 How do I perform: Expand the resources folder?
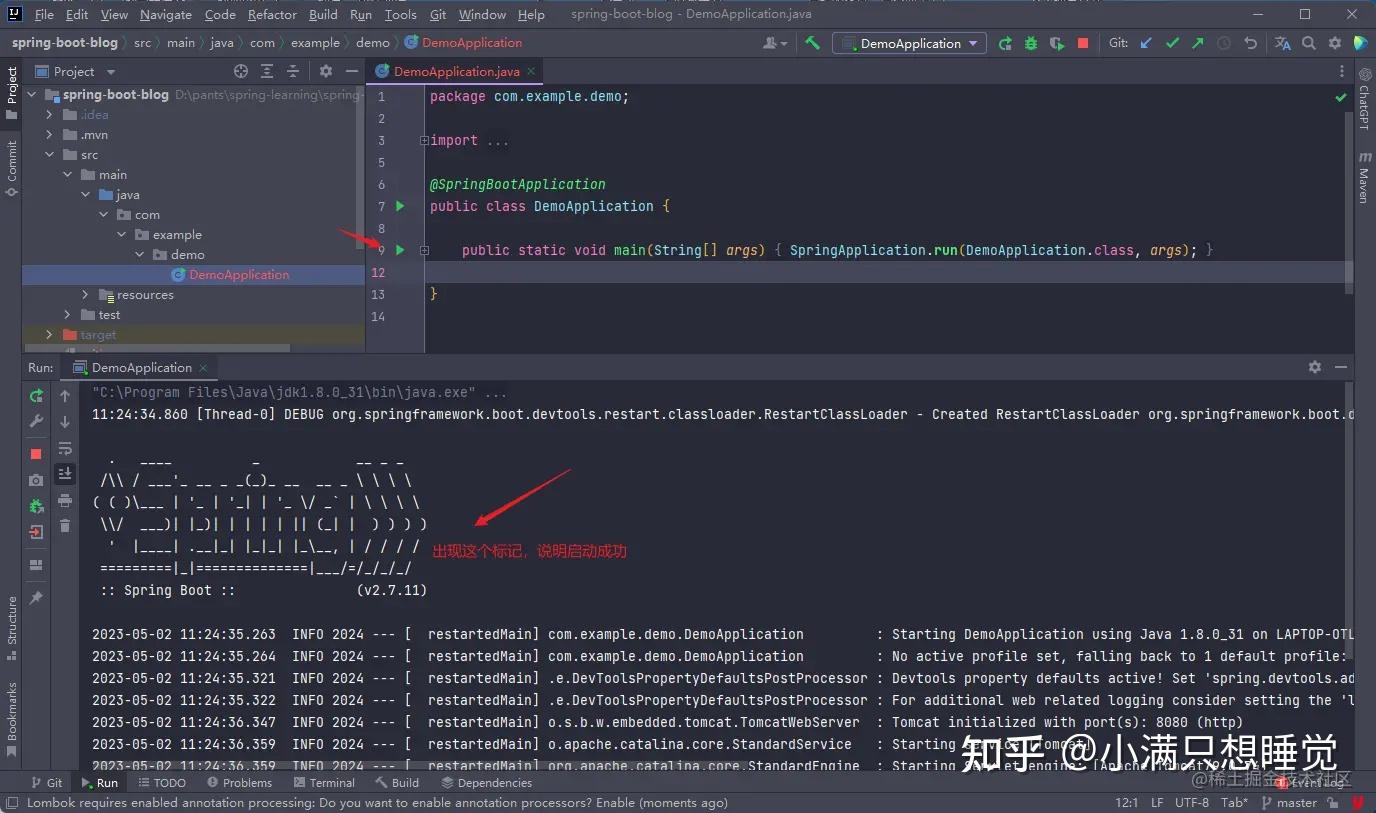86,295
